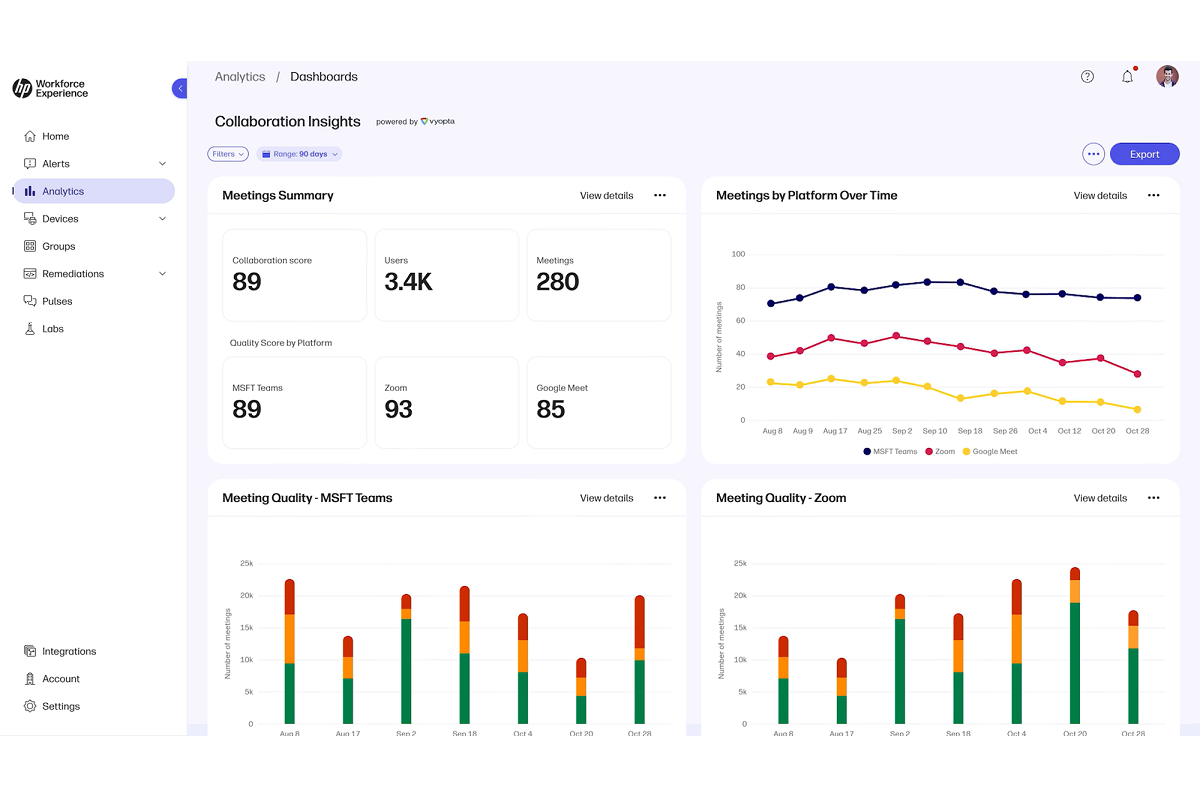View details of Meeting Quality - MSFT Teams
The width and height of the screenshot is (1200, 800).
[x=607, y=498]
